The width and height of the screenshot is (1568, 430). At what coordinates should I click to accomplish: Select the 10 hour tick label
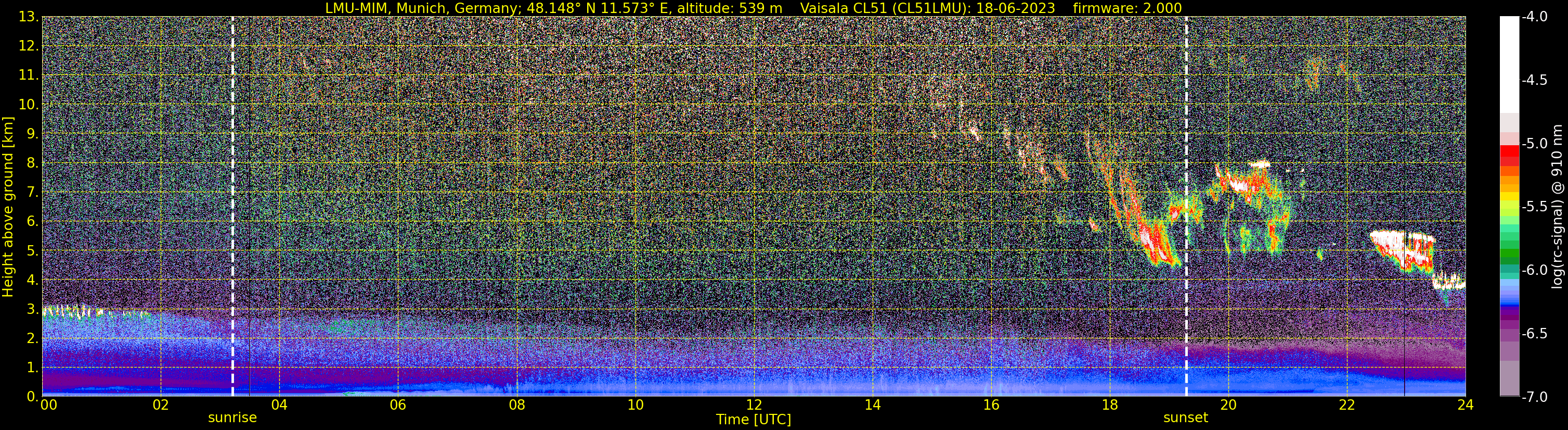tap(635, 406)
